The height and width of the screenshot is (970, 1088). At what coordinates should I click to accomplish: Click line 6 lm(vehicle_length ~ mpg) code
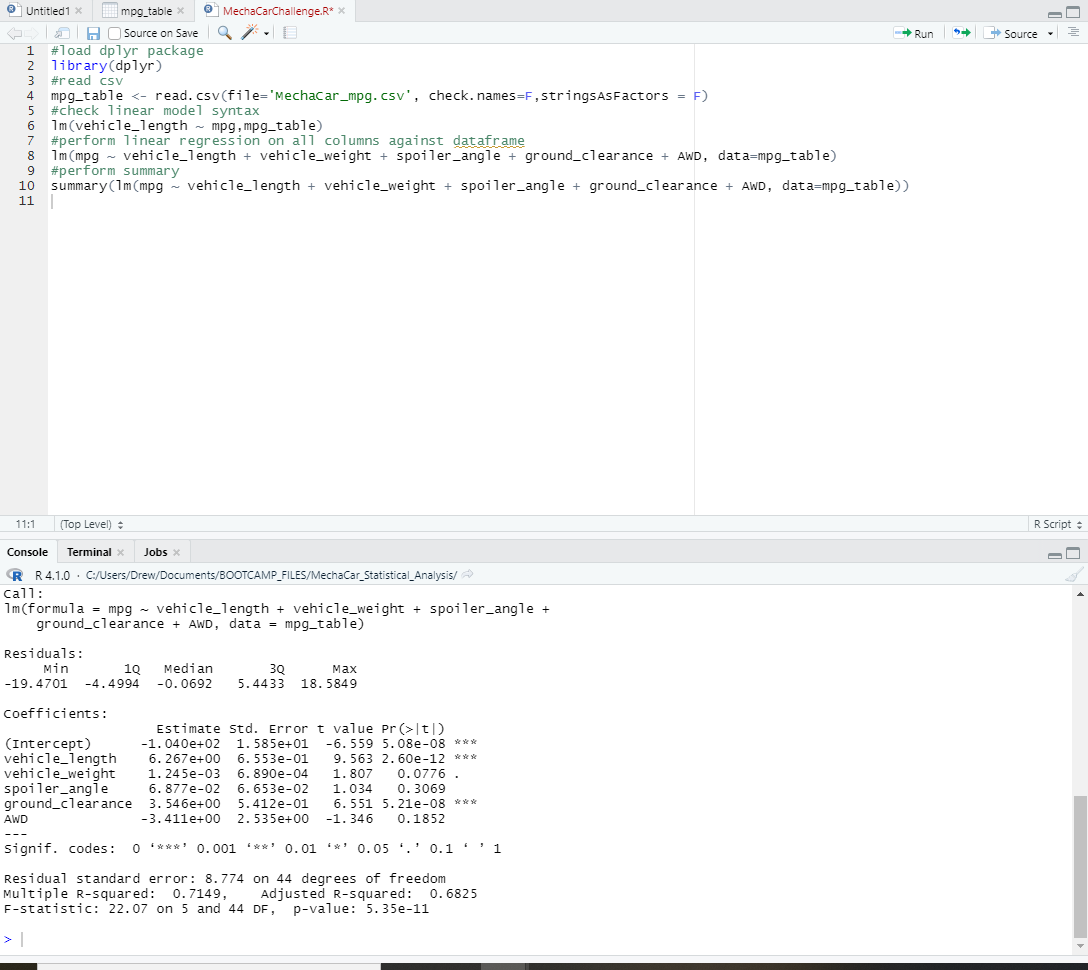coord(187,126)
